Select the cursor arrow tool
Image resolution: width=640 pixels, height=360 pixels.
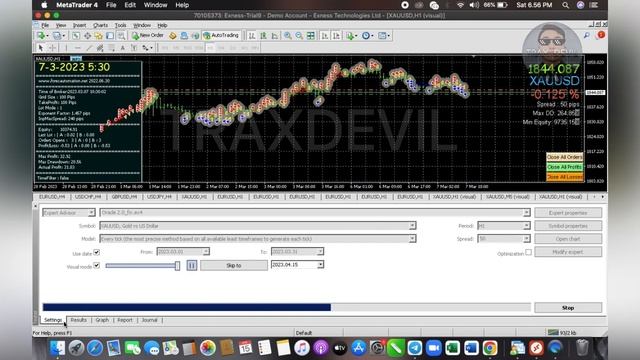pos(40,48)
